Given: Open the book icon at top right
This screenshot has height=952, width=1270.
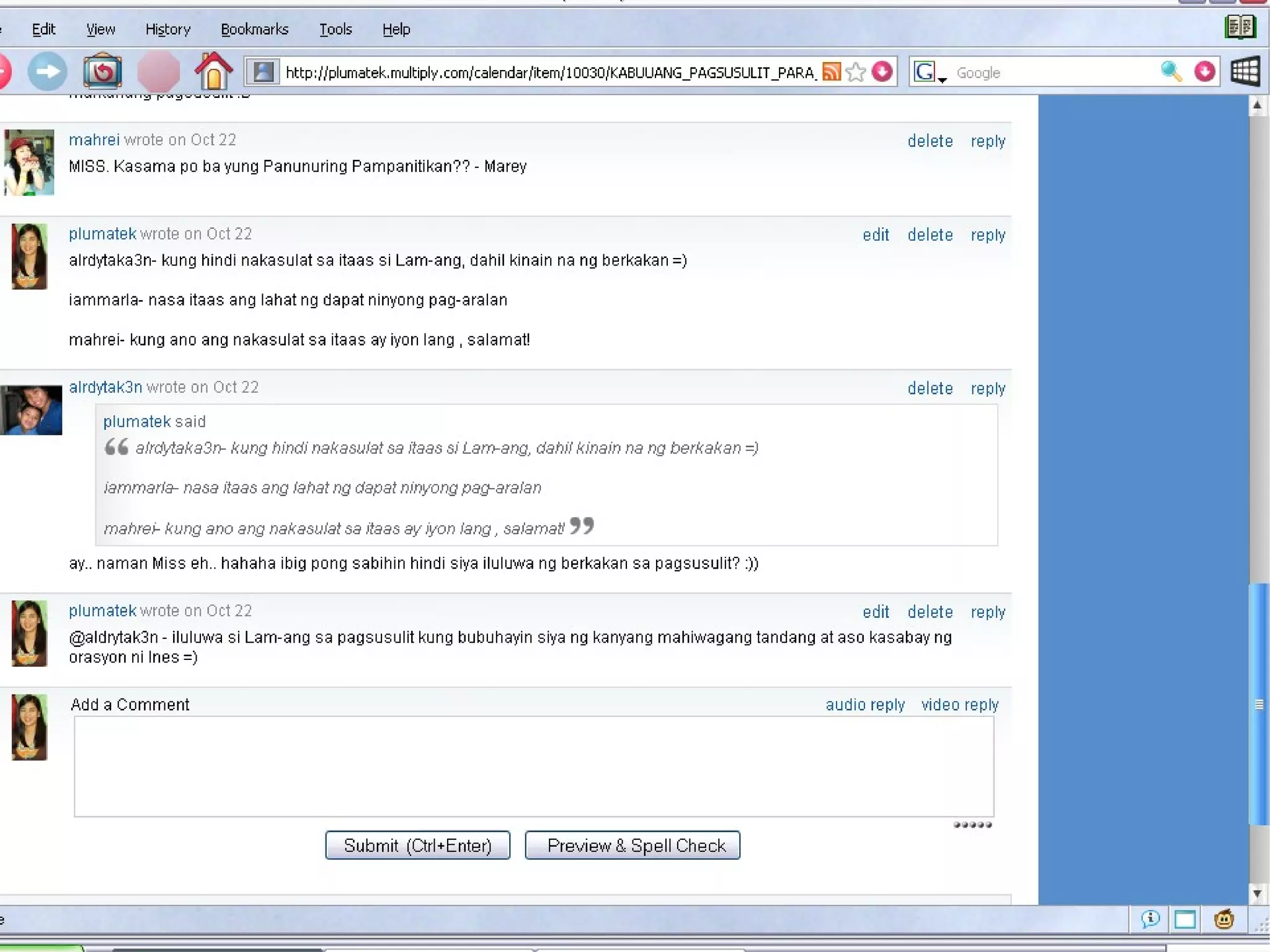Looking at the screenshot, I should pos(1240,27).
